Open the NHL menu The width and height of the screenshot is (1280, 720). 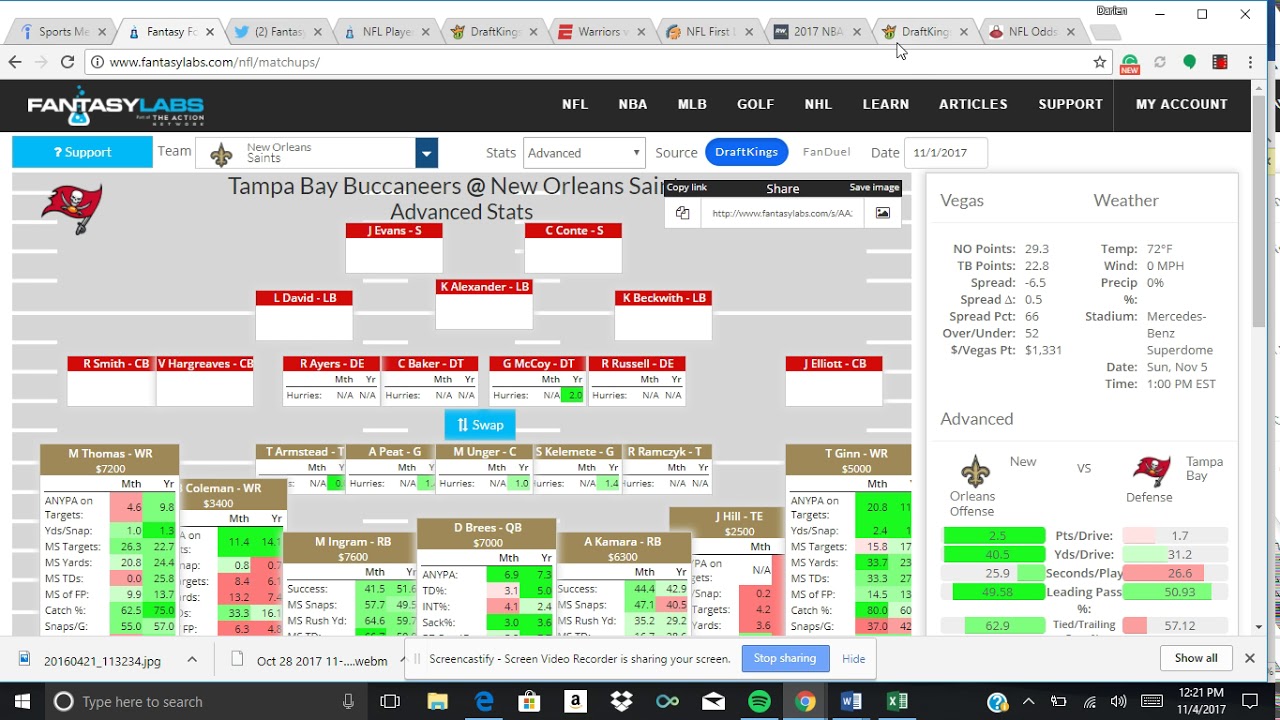[x=818, y=104]
